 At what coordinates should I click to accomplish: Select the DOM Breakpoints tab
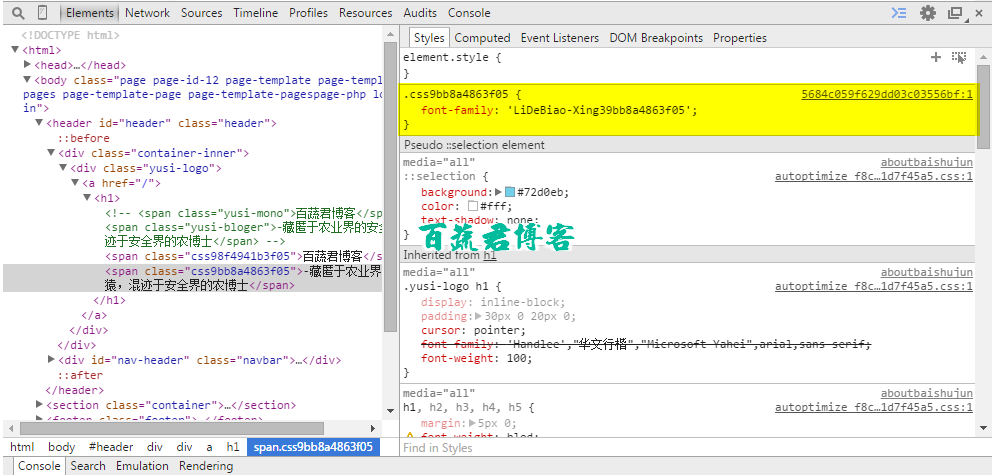pos(656,38)
